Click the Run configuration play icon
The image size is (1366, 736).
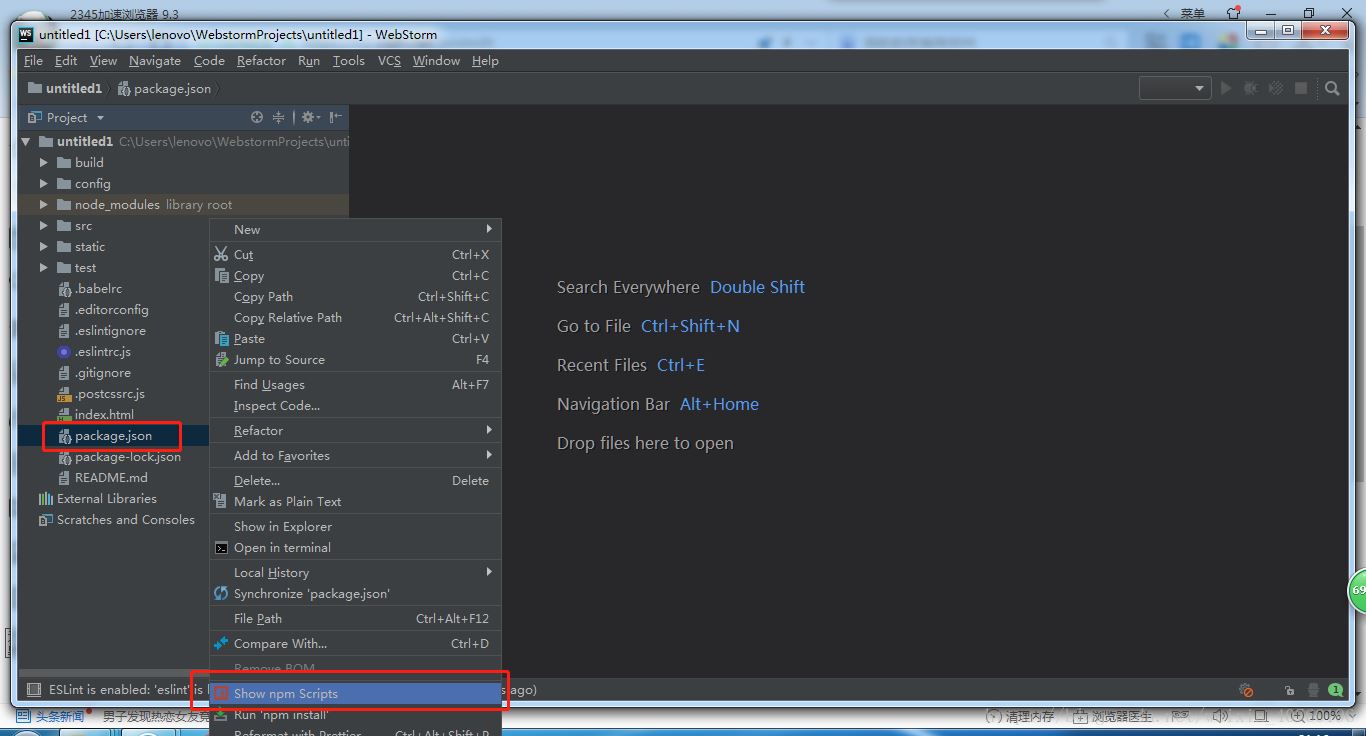[1226, 88]
